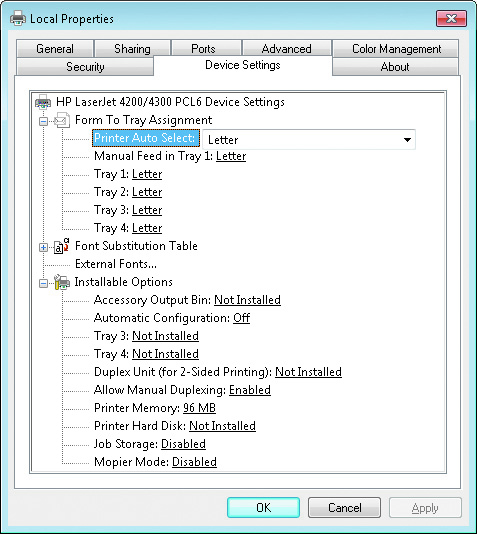Collapse the Form To Tray Assignment node
Screen dimensions: 477x534
coord(43,121)
